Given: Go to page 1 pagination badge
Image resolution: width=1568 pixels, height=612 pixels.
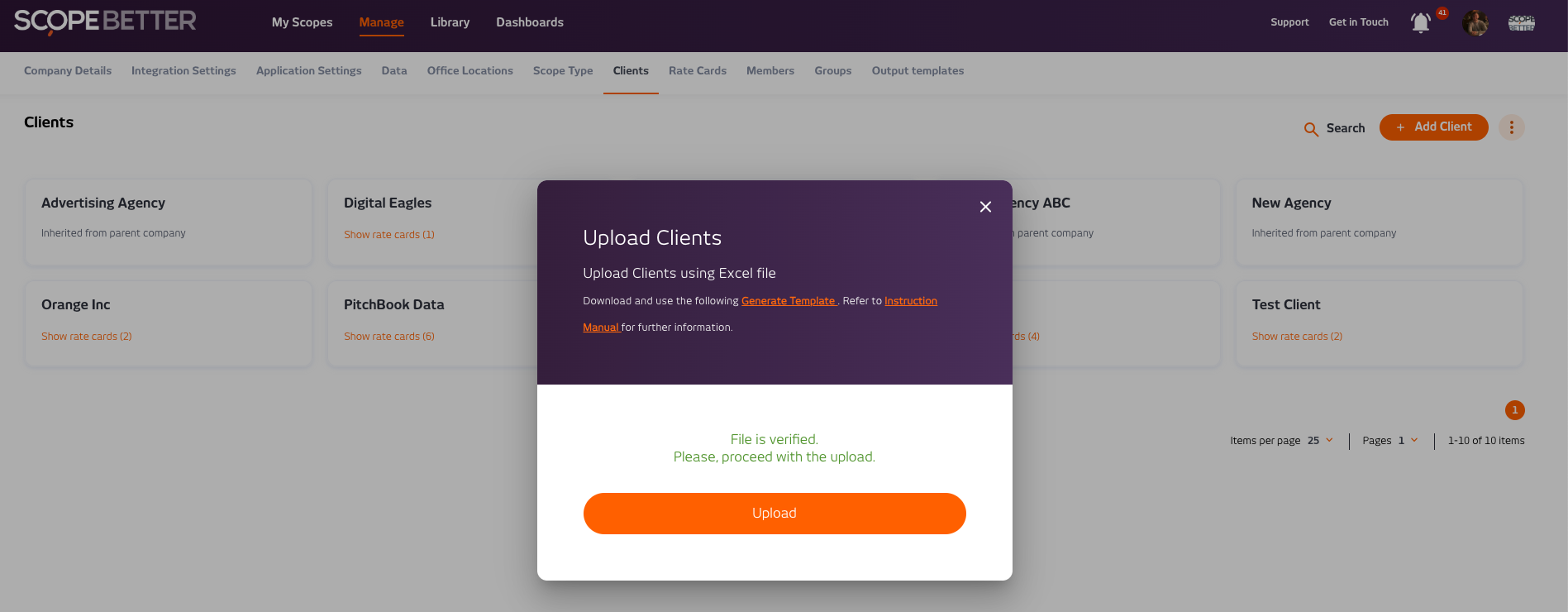Looking at the screenshot, I should [1514, 410].
